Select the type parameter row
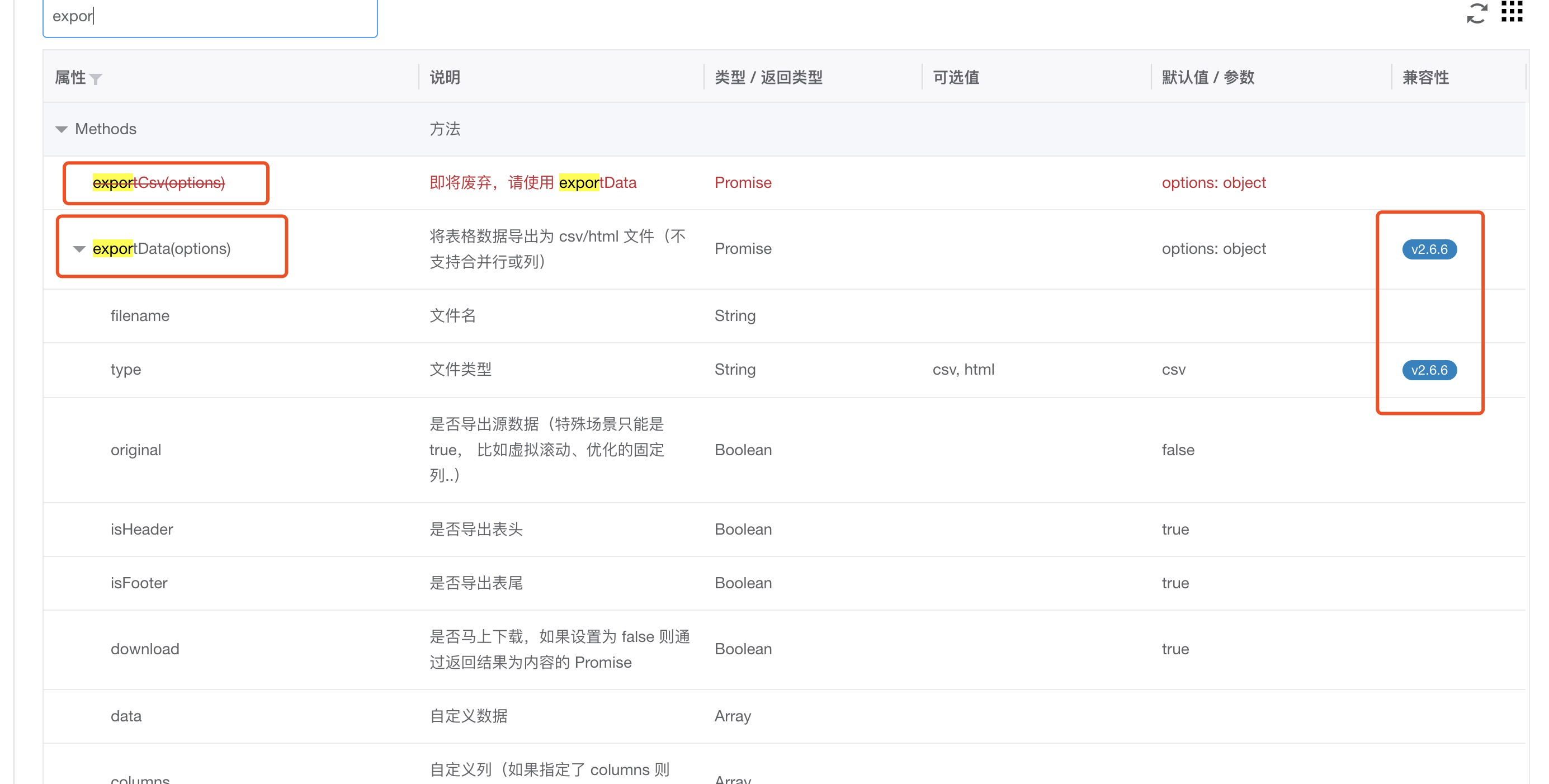Viewport: 1549px width, 784px height. point(126,369)
